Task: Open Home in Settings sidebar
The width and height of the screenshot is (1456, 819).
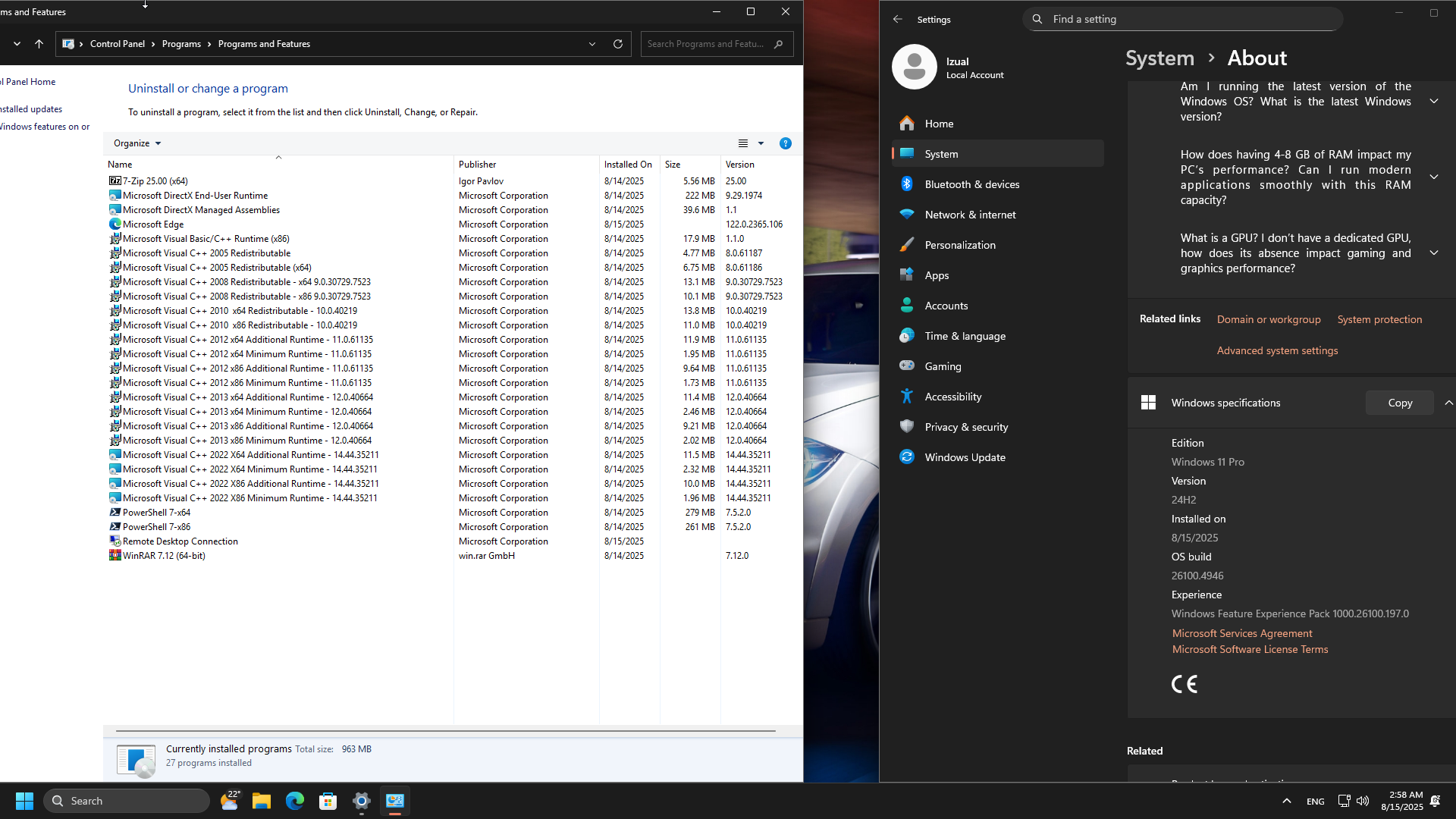Action: (x=998, y=124)
